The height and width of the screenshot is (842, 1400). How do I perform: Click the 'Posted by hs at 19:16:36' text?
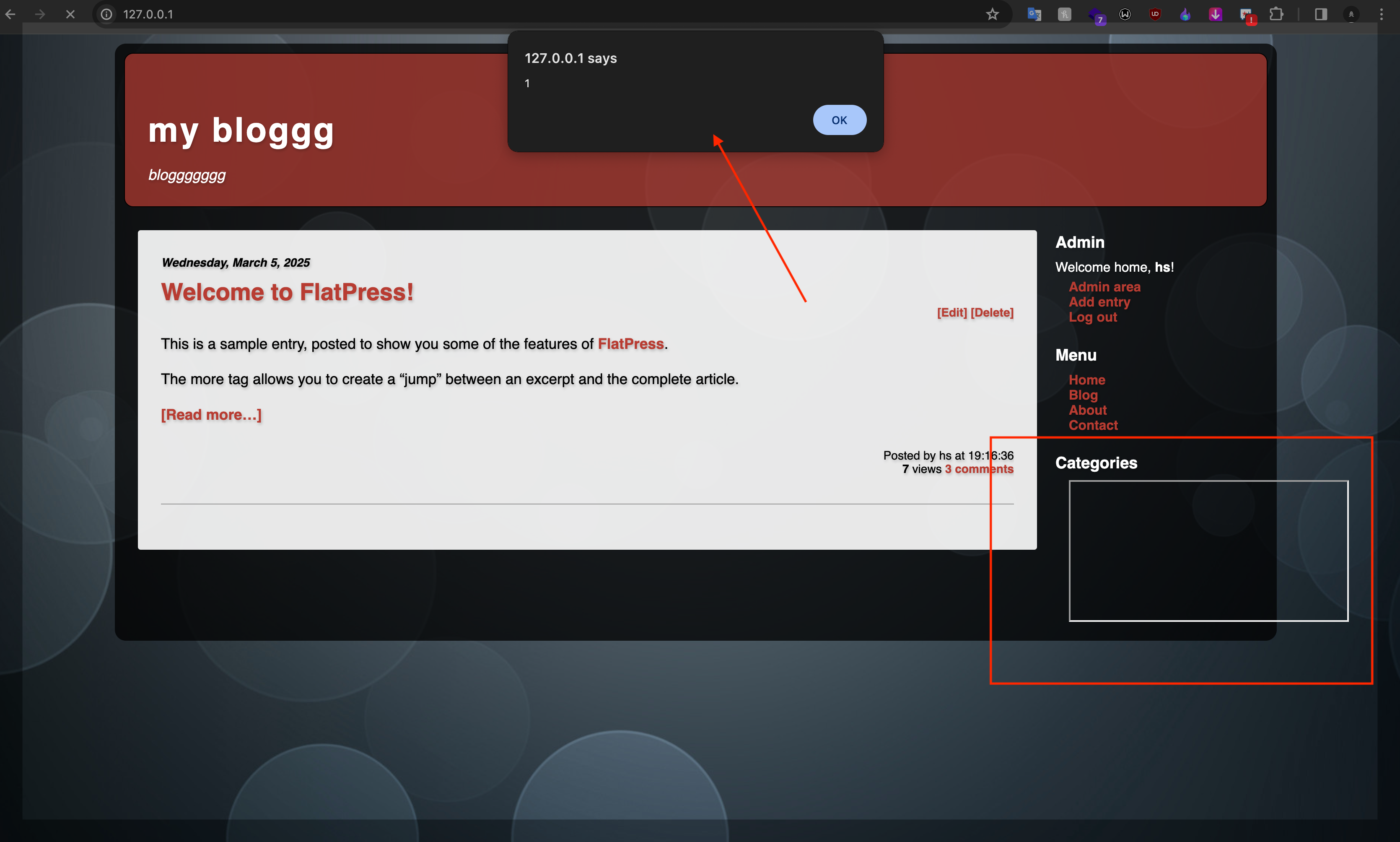pyautogui.click(x=948, y=456)
